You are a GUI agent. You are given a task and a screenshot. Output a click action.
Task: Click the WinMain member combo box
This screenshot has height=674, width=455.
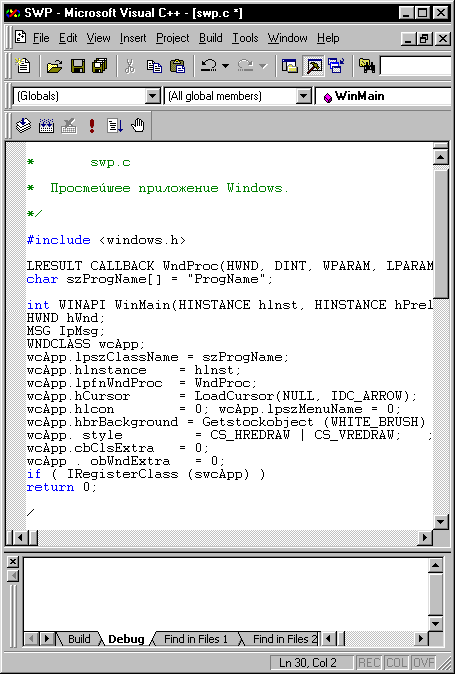click(x=384, y=96)
